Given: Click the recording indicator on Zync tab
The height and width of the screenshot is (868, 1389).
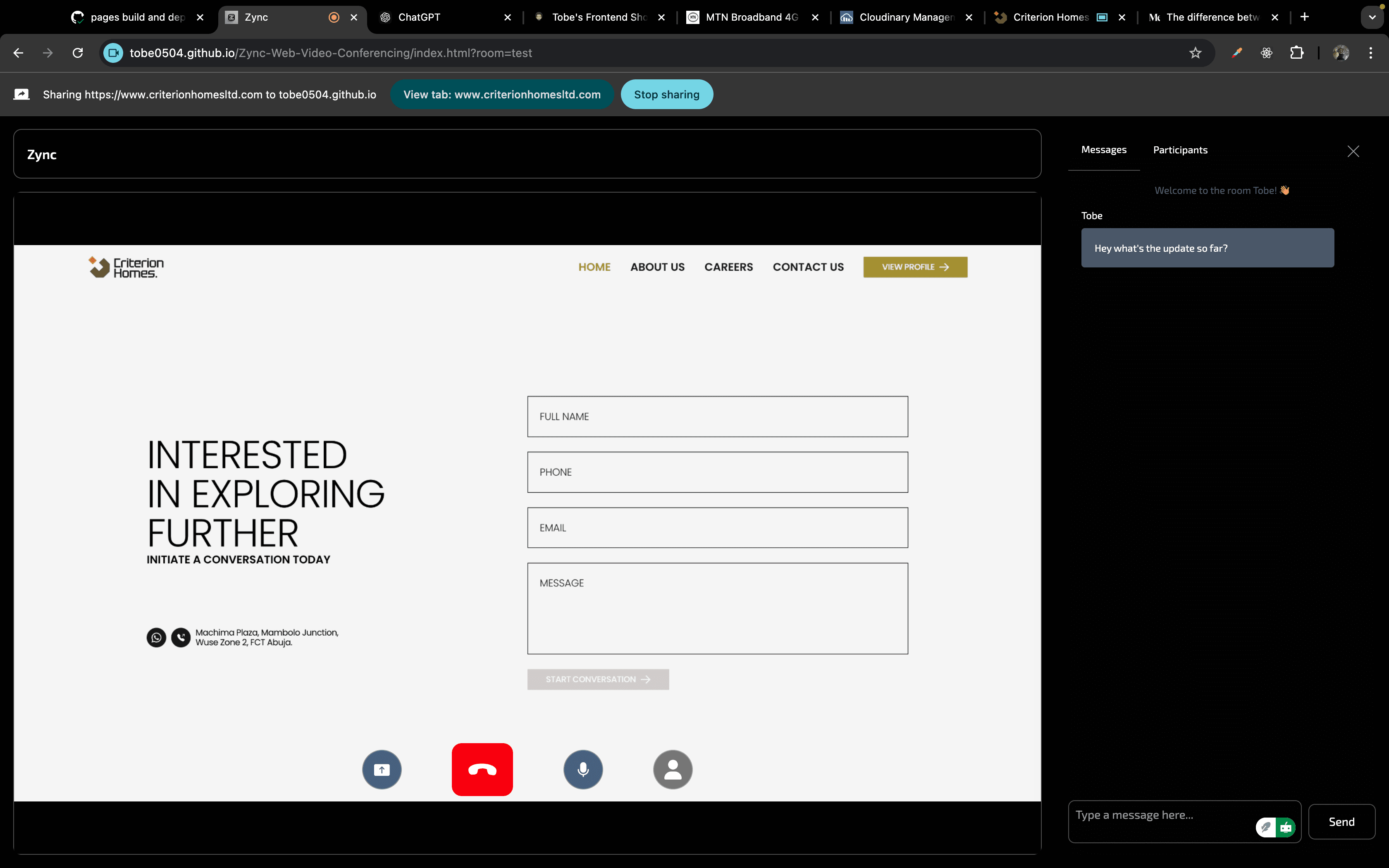Looking at the screenshot, I should pos(334,17).
